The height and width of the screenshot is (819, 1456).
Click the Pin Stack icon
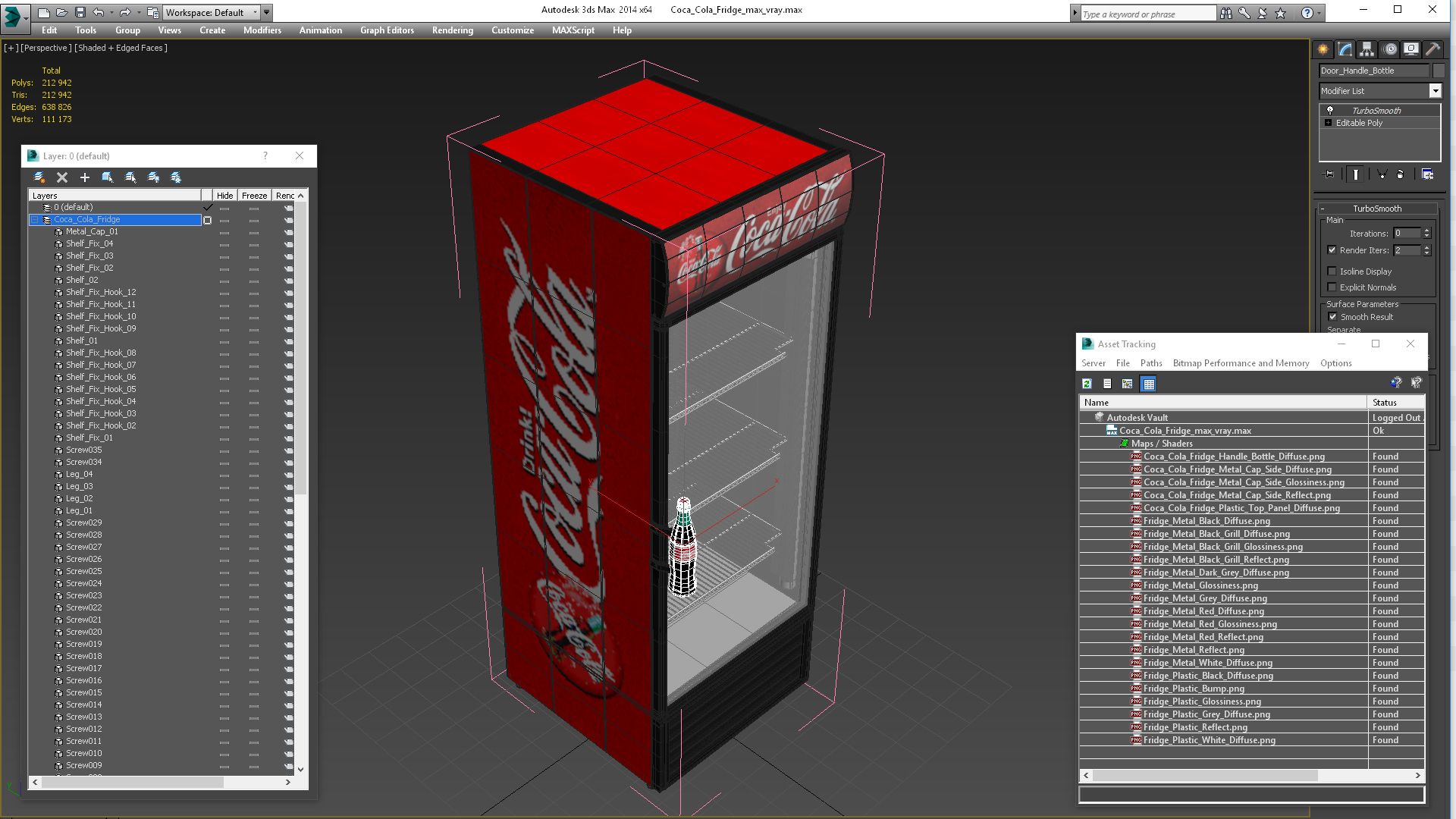pyautogui.click(x=1329, y=174)
